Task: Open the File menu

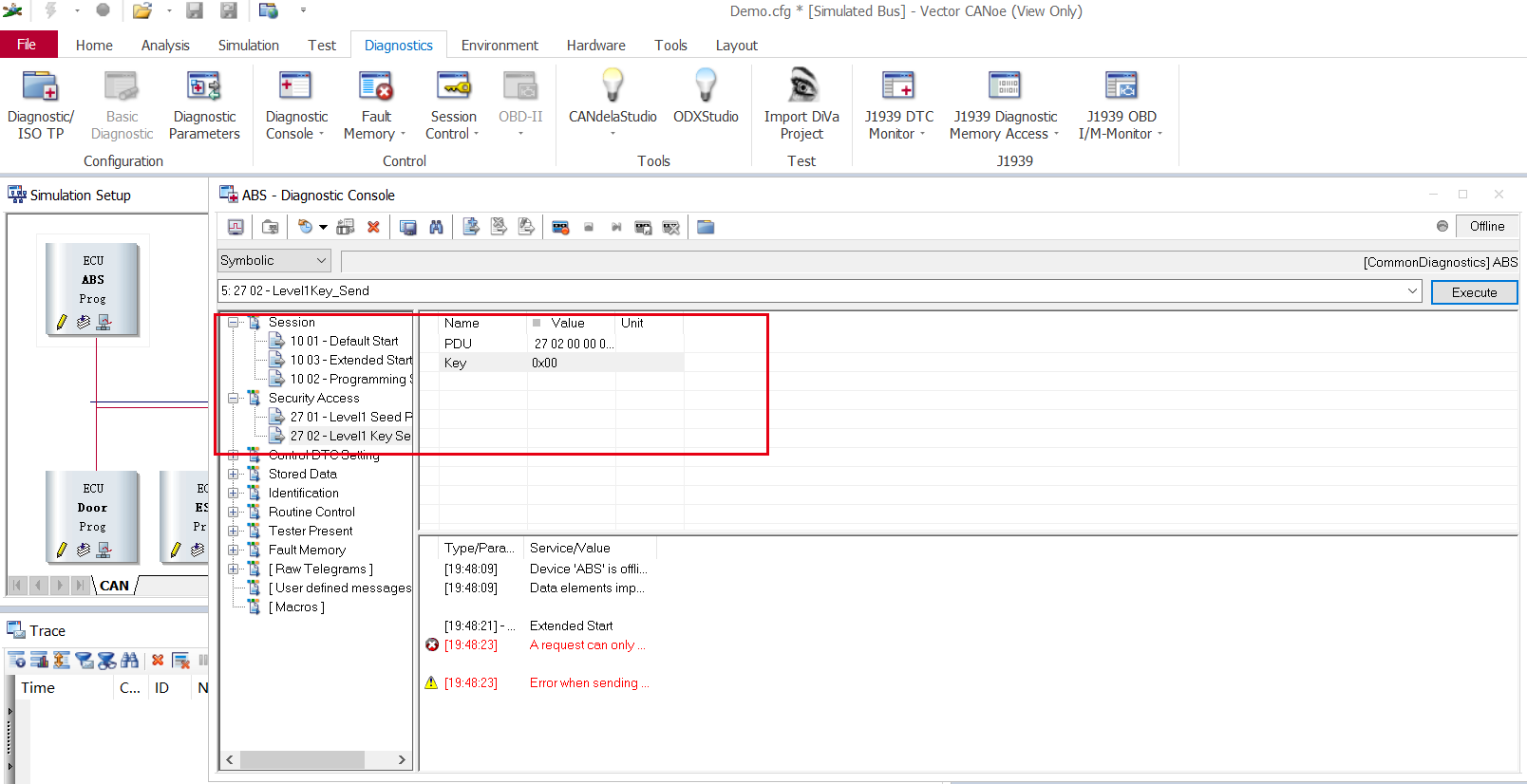Action: click(28, 45)
